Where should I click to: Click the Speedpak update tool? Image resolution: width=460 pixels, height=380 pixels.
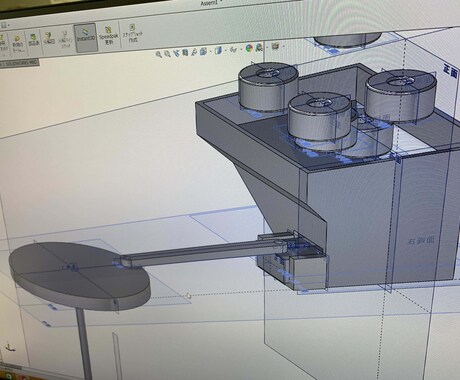click(108, 35)
